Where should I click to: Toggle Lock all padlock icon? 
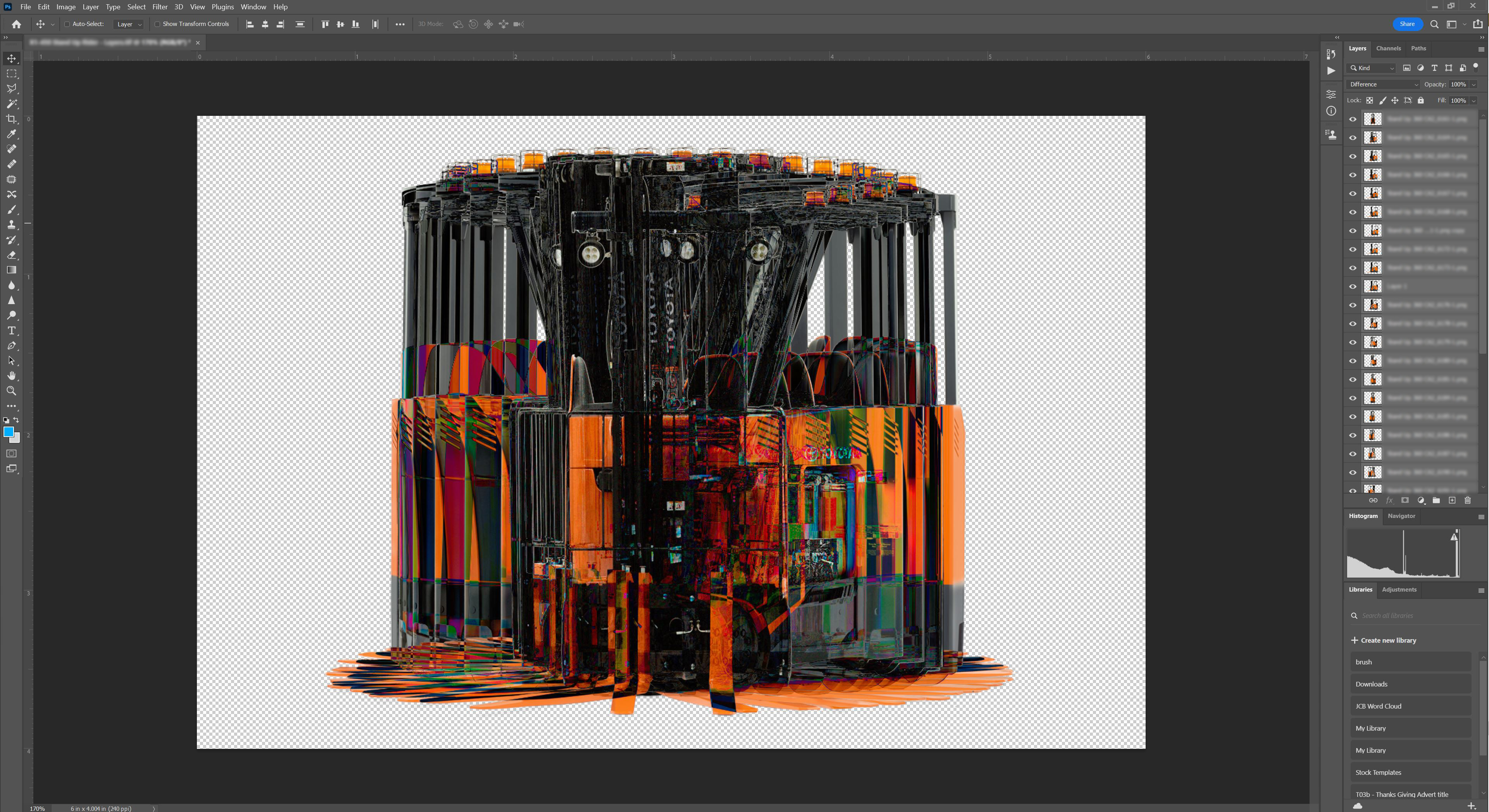point(1421,101)
